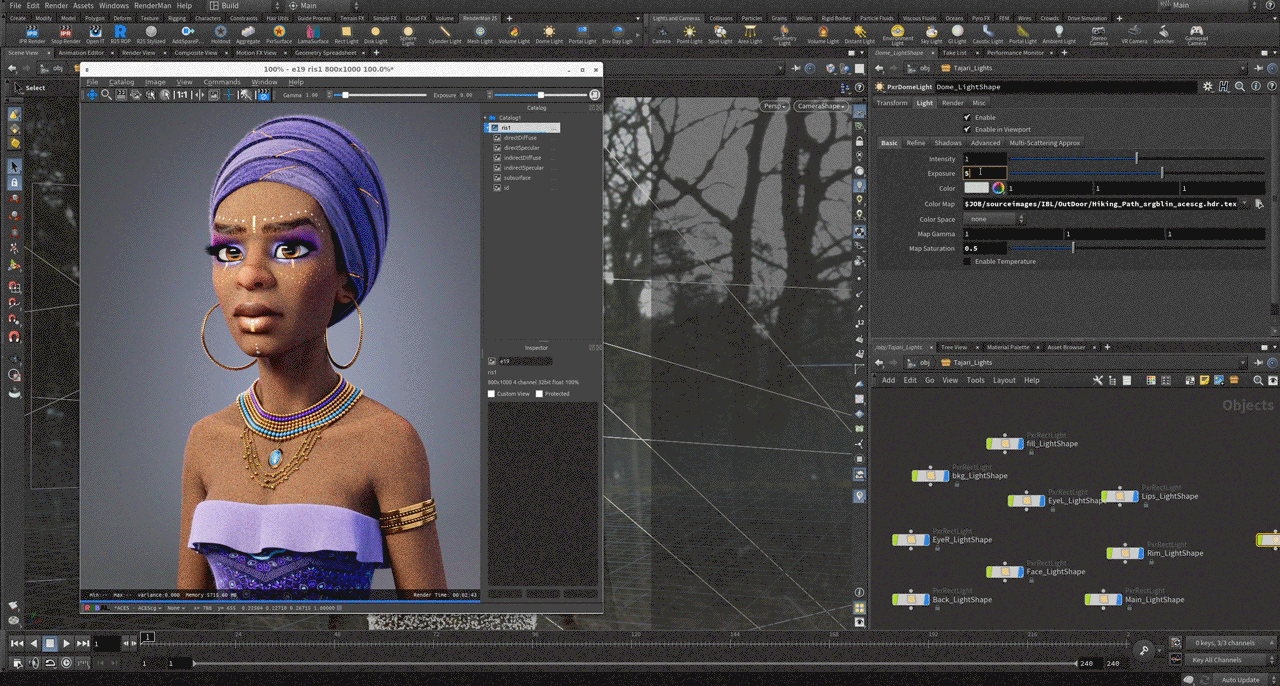The image size is (1280, 686).
Task: Click the PxrSurface shelf icon
Action: (278, 33)
